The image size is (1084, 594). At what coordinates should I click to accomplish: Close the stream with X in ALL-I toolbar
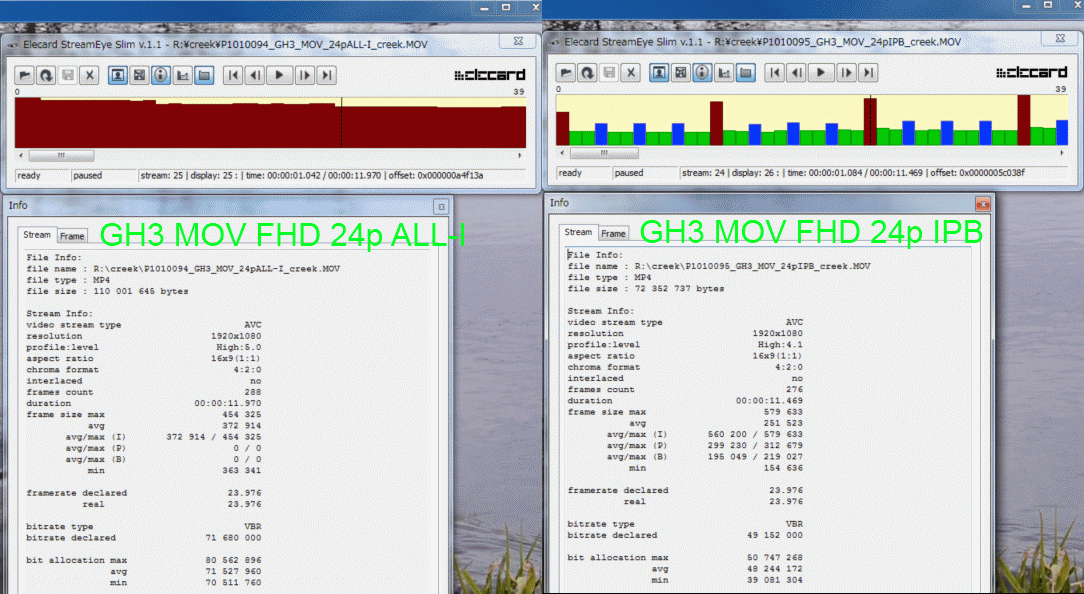[90, 75]
